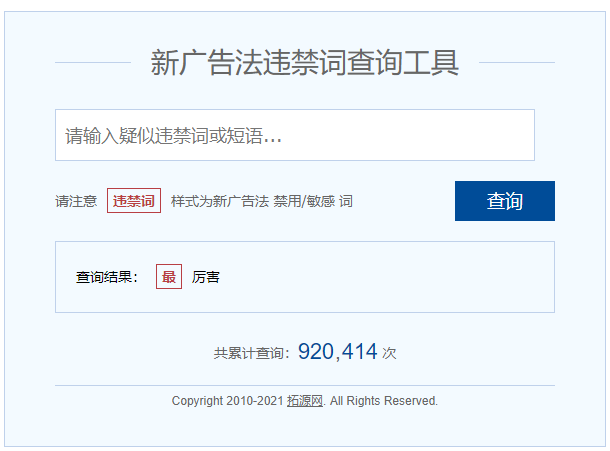Viewport: 610px width, 451px height.
Task: Open the 拓源网 link in footer
Action: [305, 401]
